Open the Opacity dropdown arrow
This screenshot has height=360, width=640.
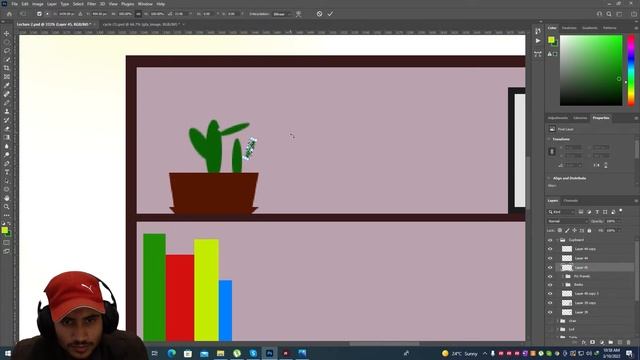pos(620,221)
